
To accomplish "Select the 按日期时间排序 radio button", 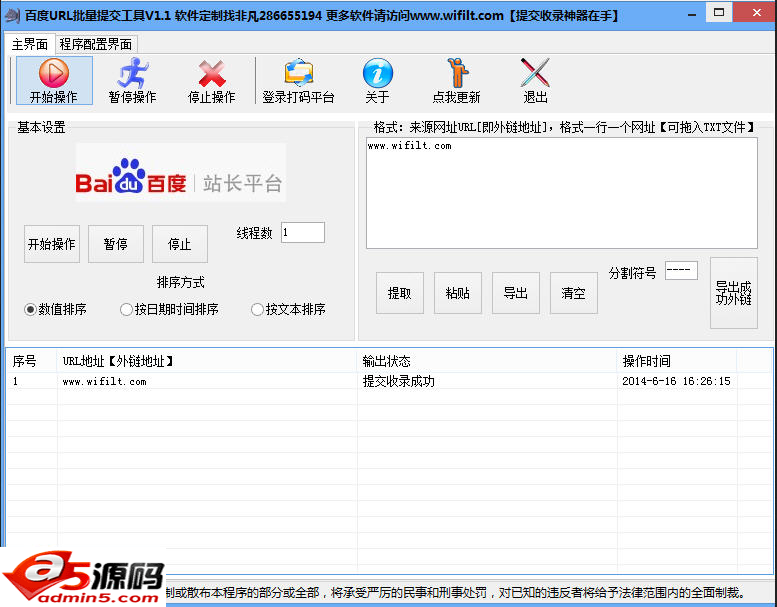I will point(169,309).
